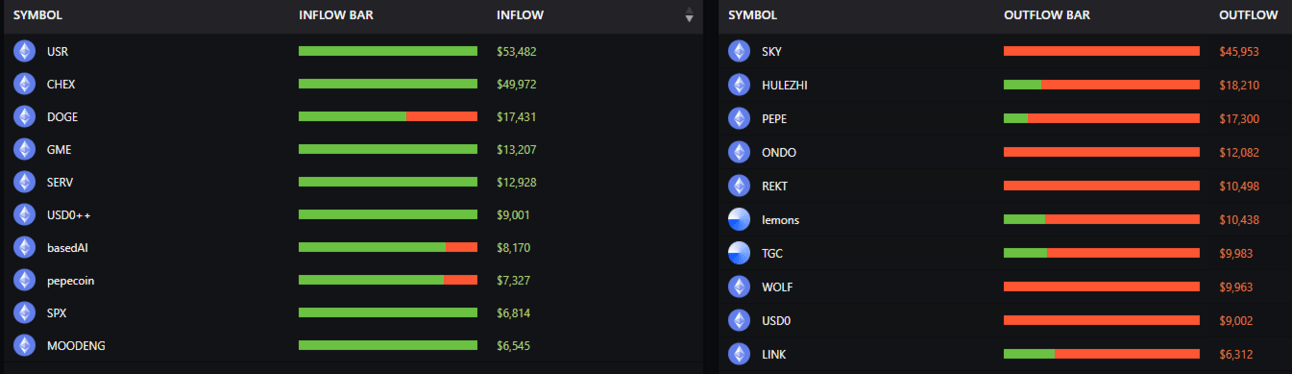This screenshot has width=1292, height=374.
Task: Click the PEPE outflow bar
Action: click(1102, 119)
